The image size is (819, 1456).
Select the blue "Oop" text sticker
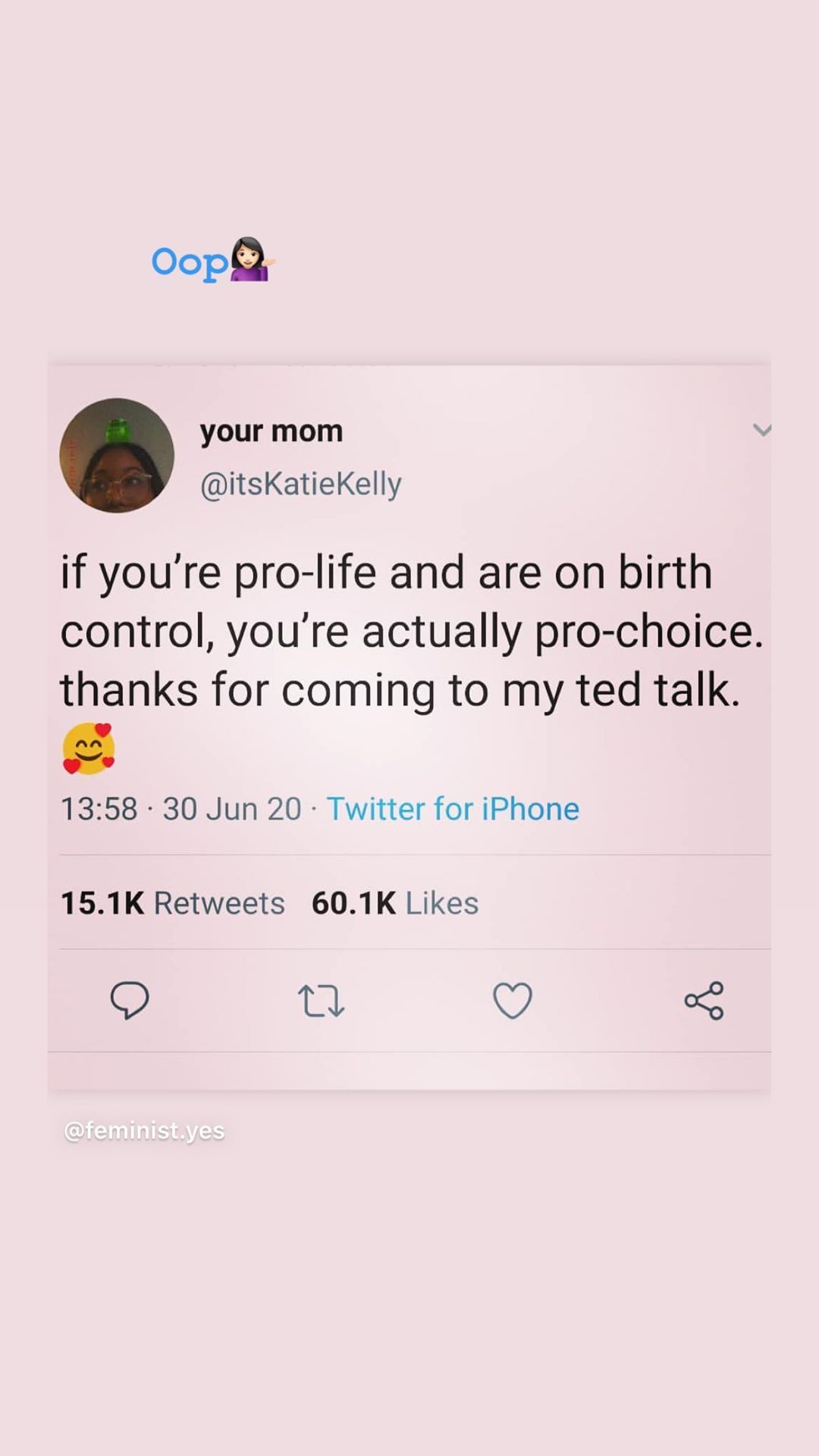[x=190, y=262]
